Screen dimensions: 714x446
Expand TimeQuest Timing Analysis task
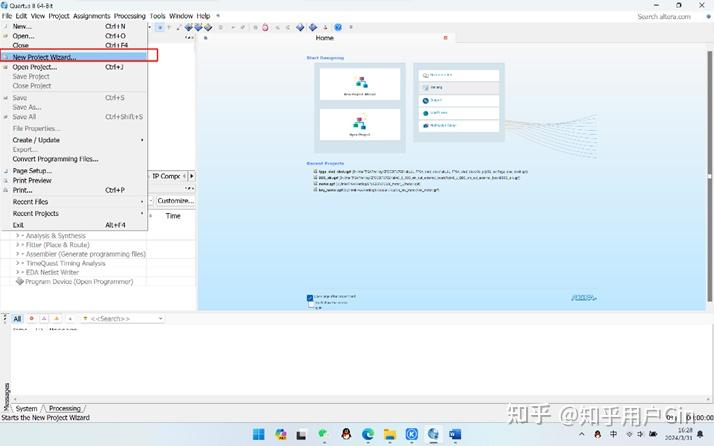[x=18, y=263]
